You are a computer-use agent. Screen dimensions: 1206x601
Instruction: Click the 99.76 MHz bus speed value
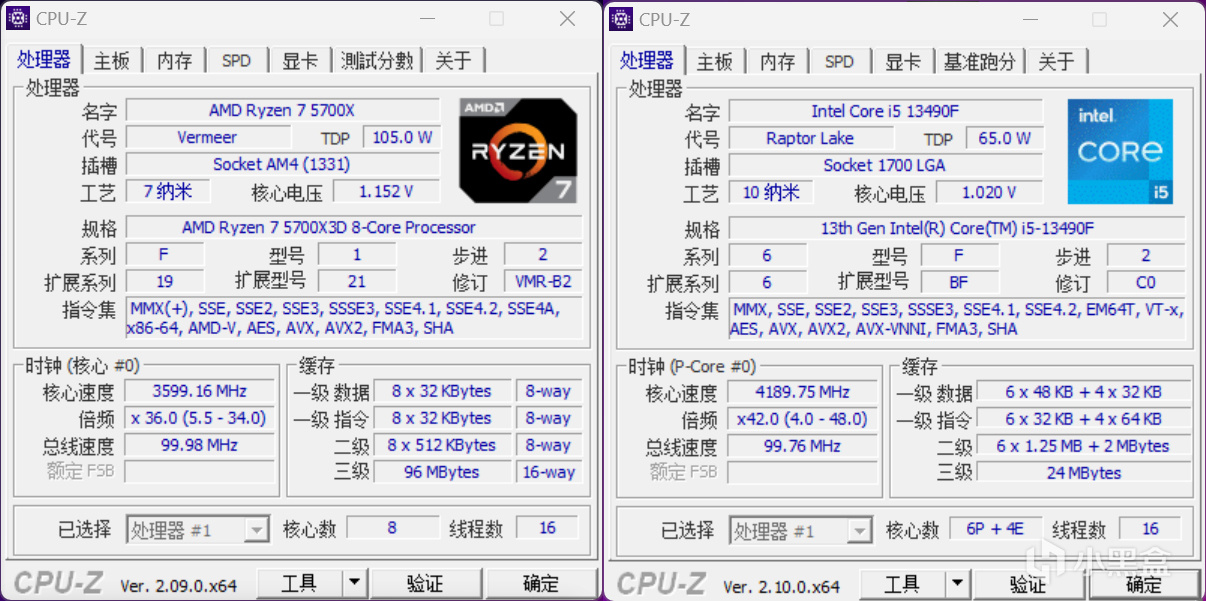point(803,446)
